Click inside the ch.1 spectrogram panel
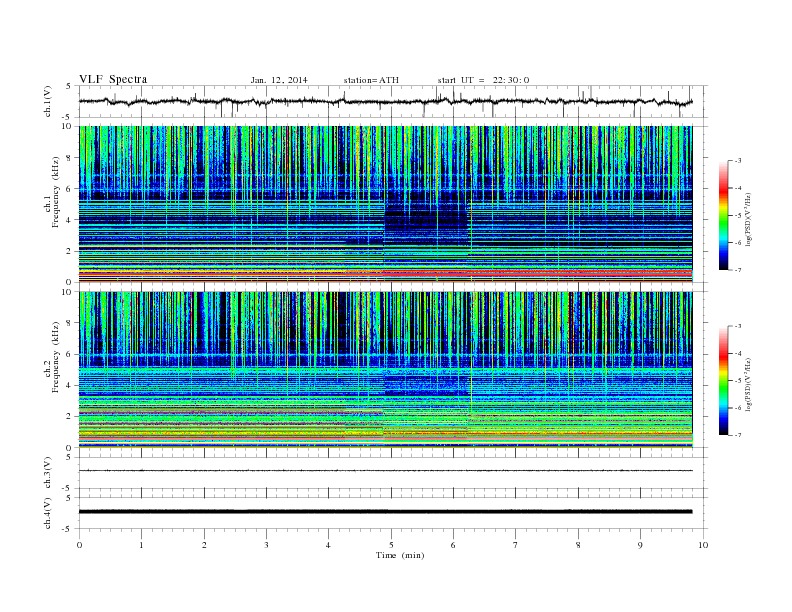Image resolution: width=792 pixels, height=612 pixels. tap(385, 204)
